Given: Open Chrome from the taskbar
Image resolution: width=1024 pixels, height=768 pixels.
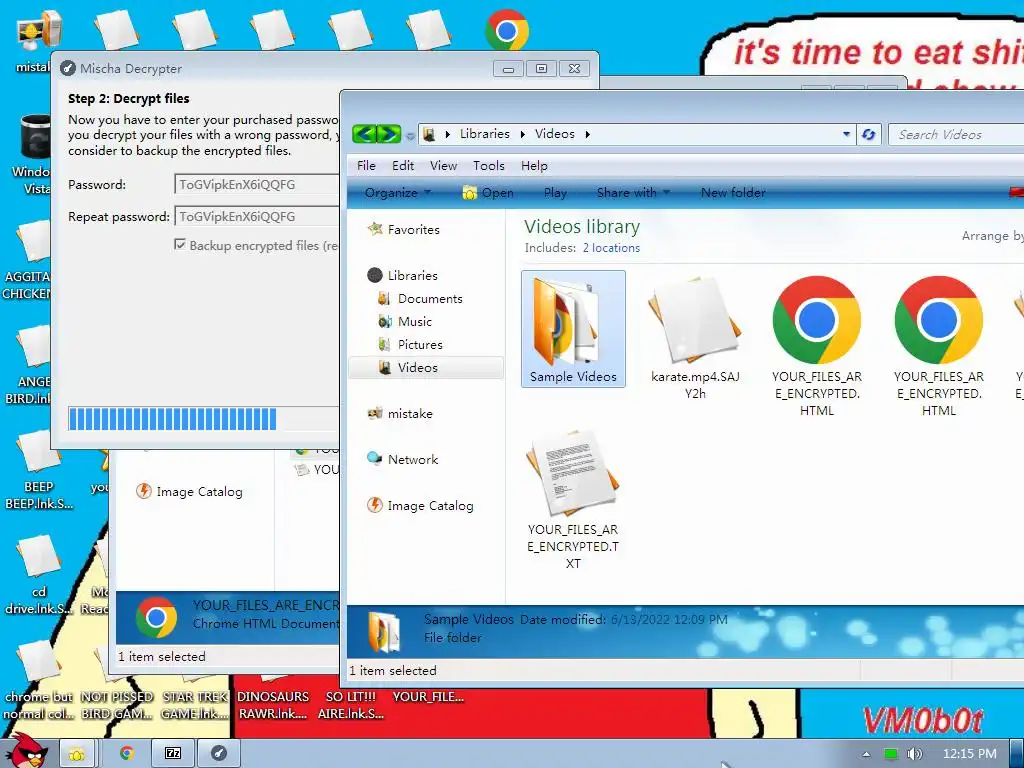Looking at the screenshot, I should pos(127,754).
